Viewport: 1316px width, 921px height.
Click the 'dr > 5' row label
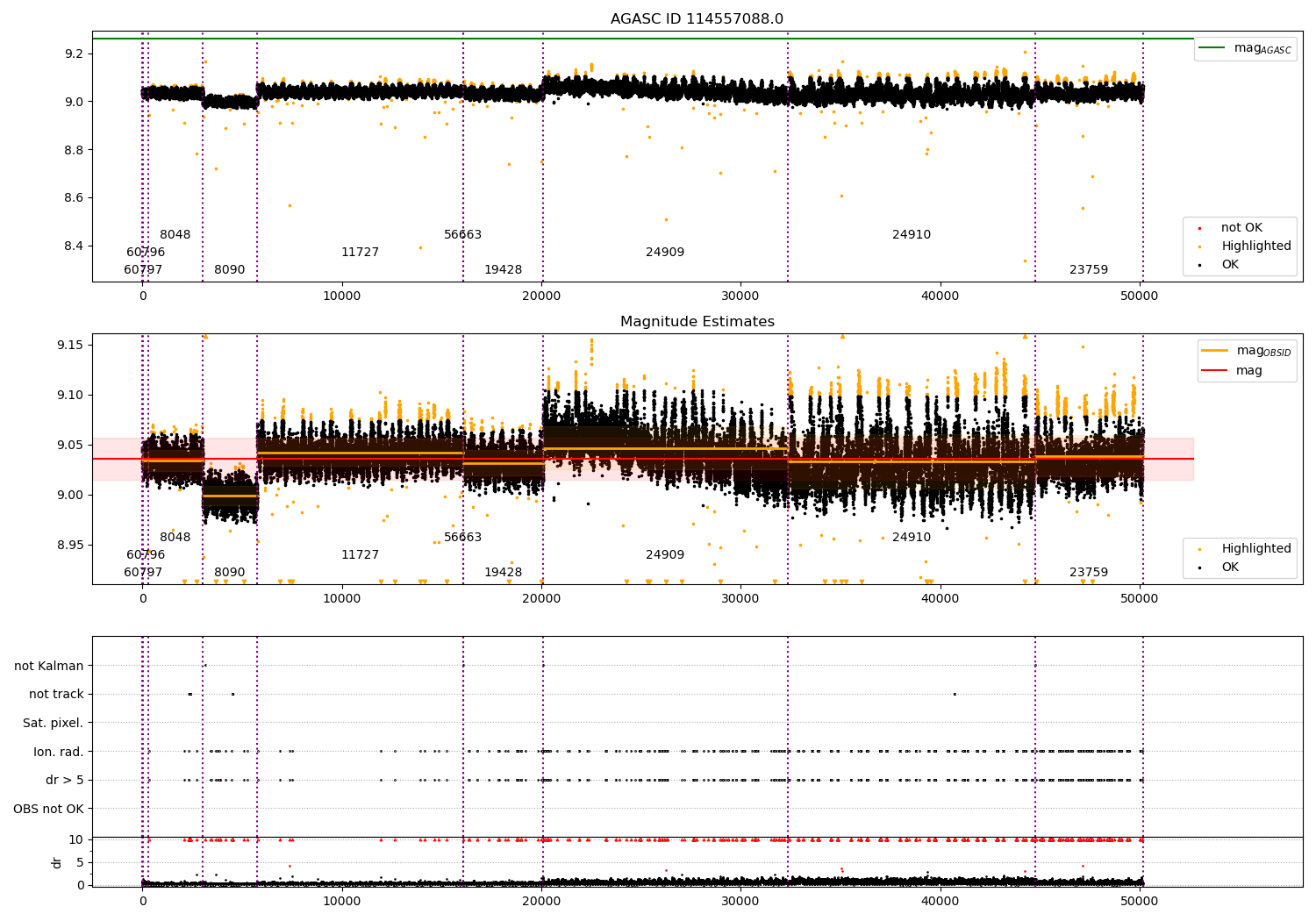[x=65, y=781]
